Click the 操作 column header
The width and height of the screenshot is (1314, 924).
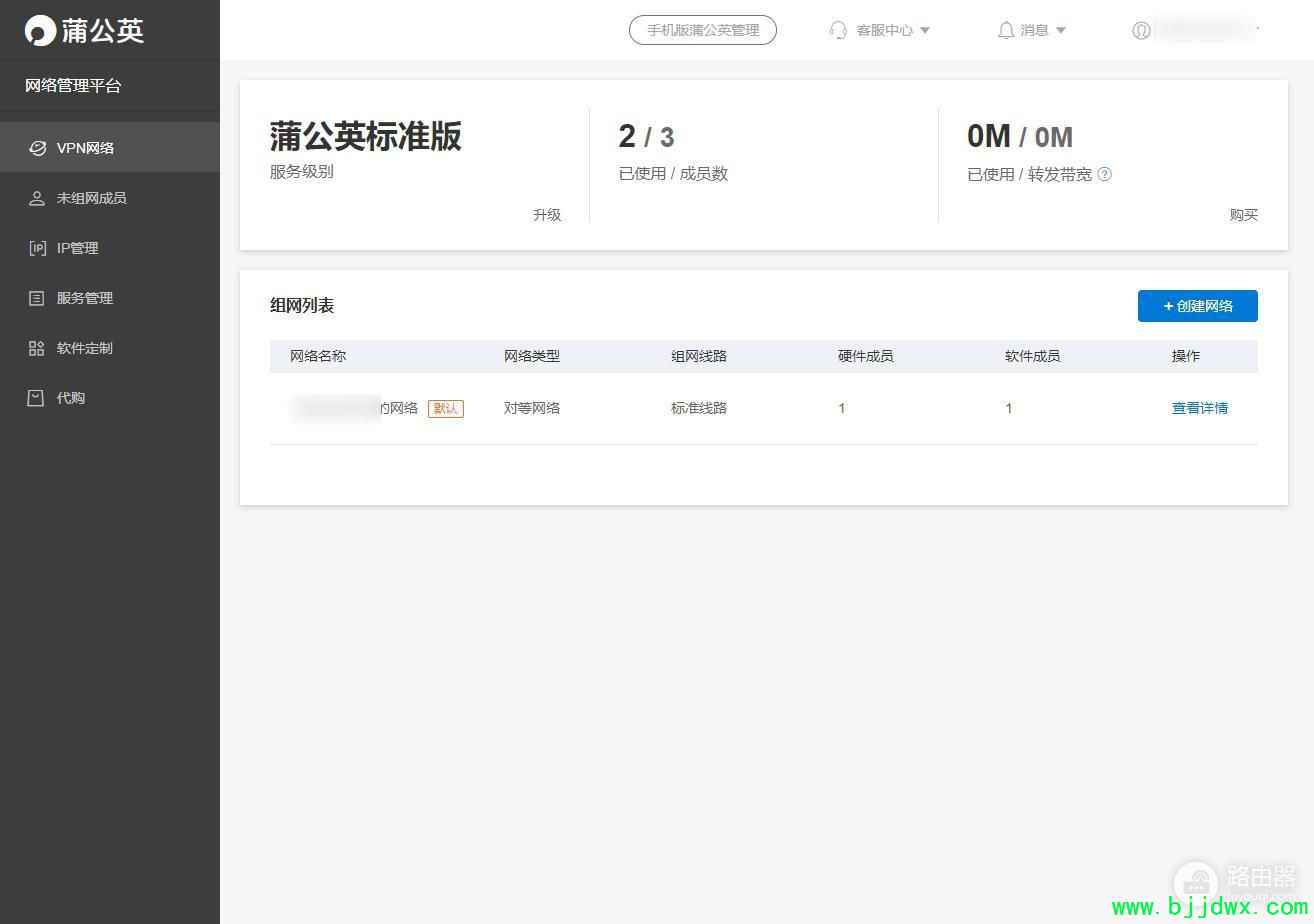coord(1186,356)
